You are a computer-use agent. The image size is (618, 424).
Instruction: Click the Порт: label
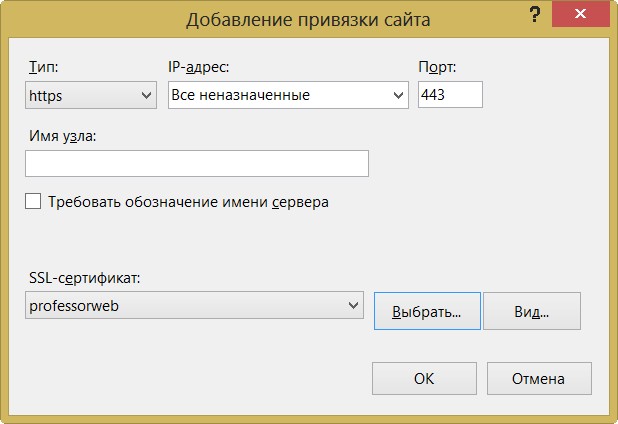pyautogui.click(x=437, y=67)
